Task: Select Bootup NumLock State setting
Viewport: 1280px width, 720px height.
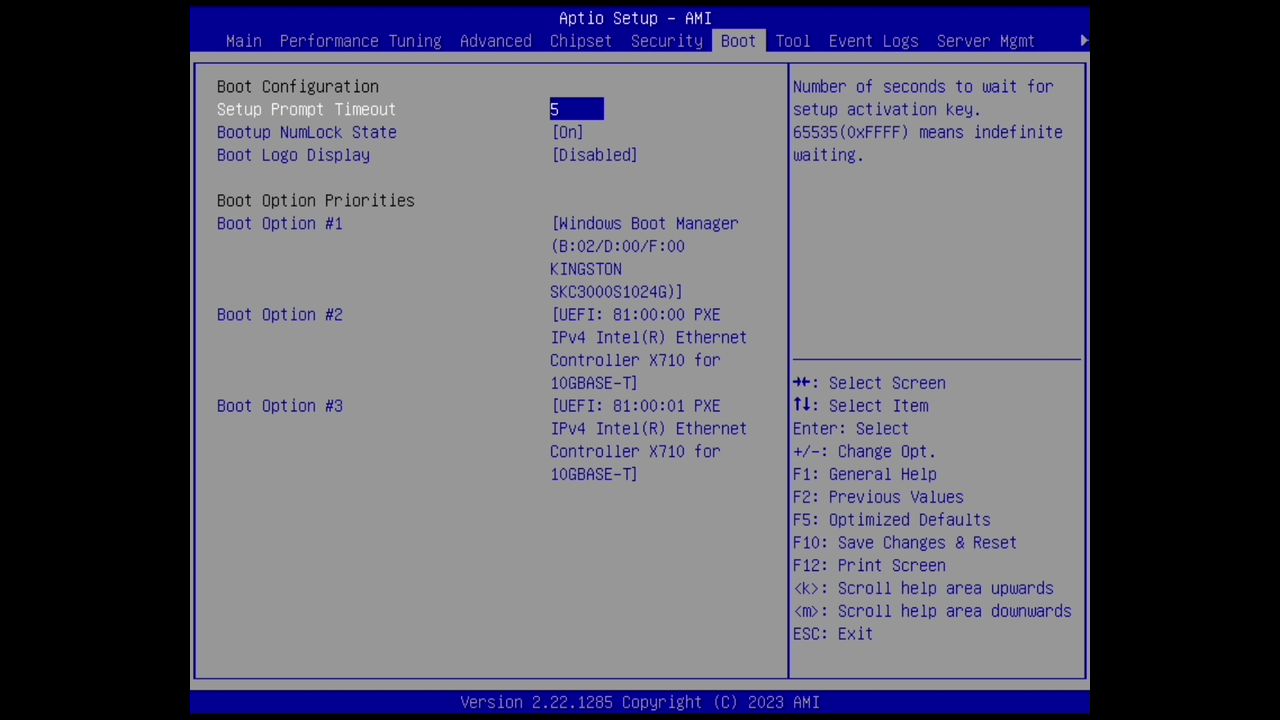Action: point(306,132)
